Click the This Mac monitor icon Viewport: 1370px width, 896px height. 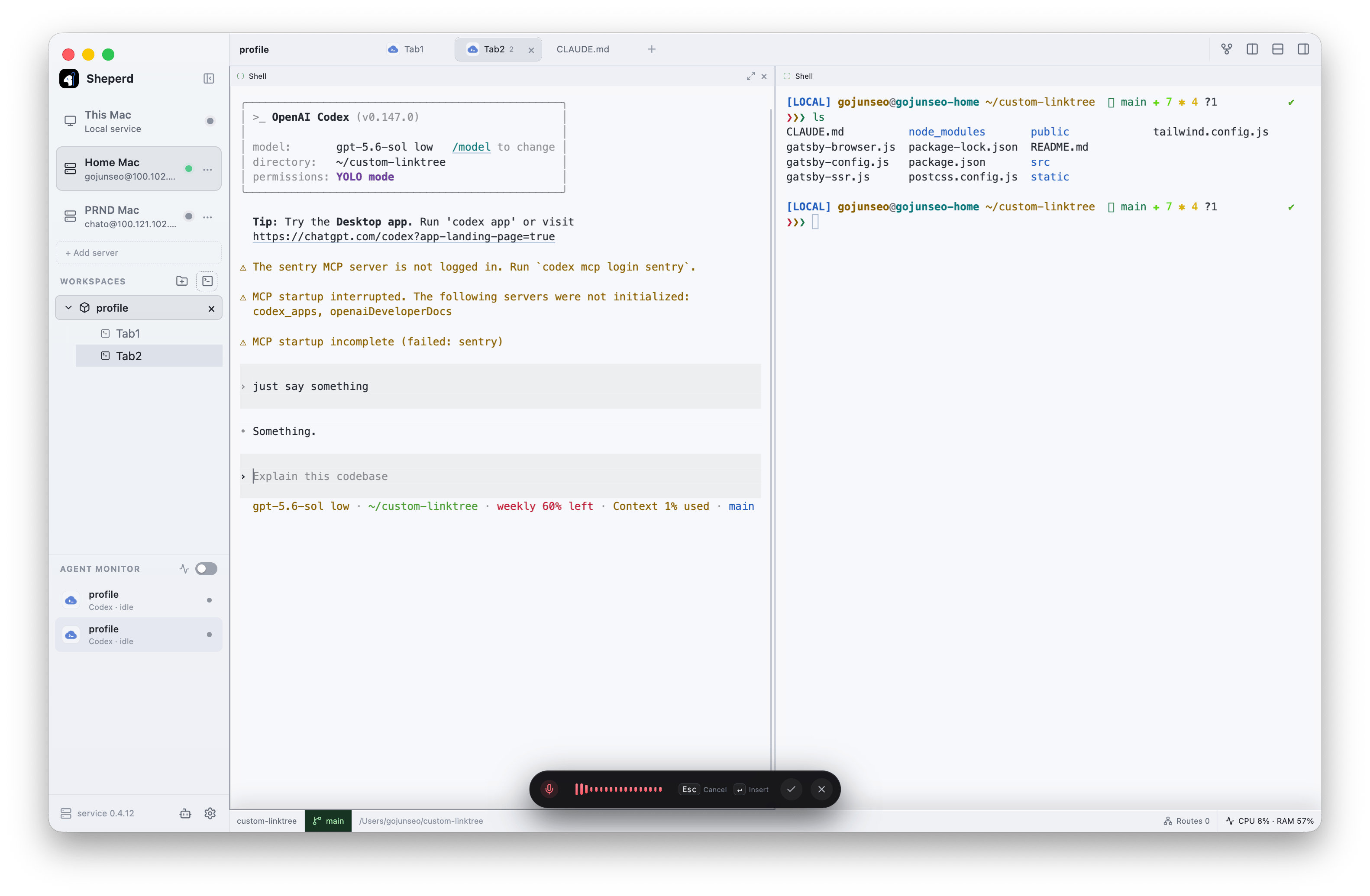[x=70, y=122]
